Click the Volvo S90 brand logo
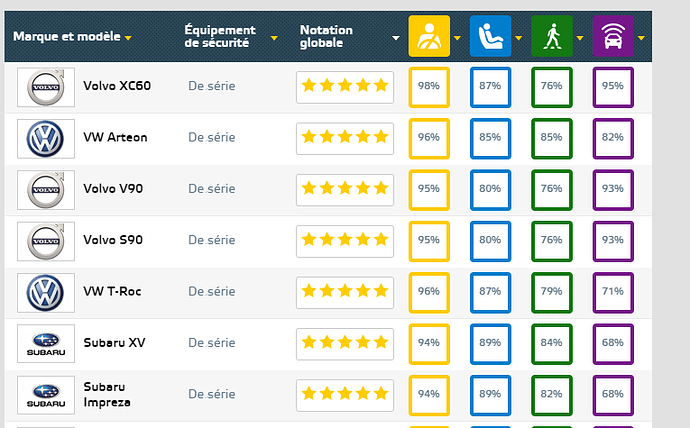The height and width of the screenshot is (428, 690). (x=46, y=241)
